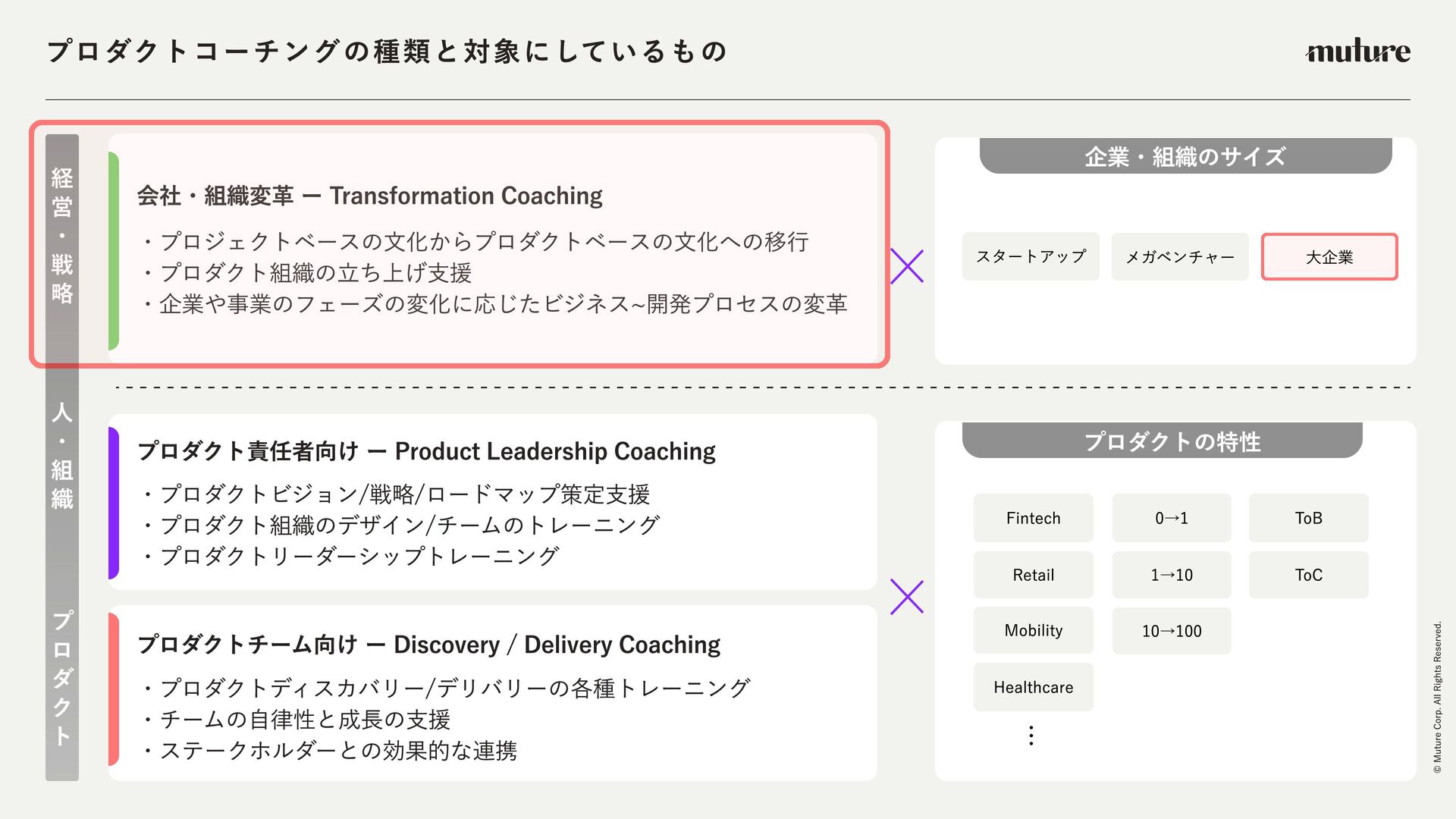Image resolution: width=1456 pixels, height=819 pixels.
Task: Click the Healthcare tag
Action: [x=1033, y=687]
